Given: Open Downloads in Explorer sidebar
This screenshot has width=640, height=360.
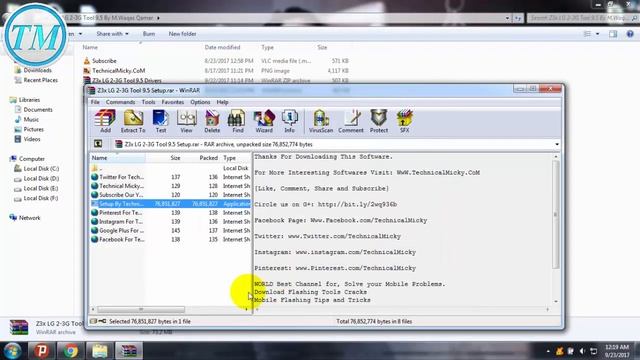Looking at the screenshot, I should (x=38, y=70).
